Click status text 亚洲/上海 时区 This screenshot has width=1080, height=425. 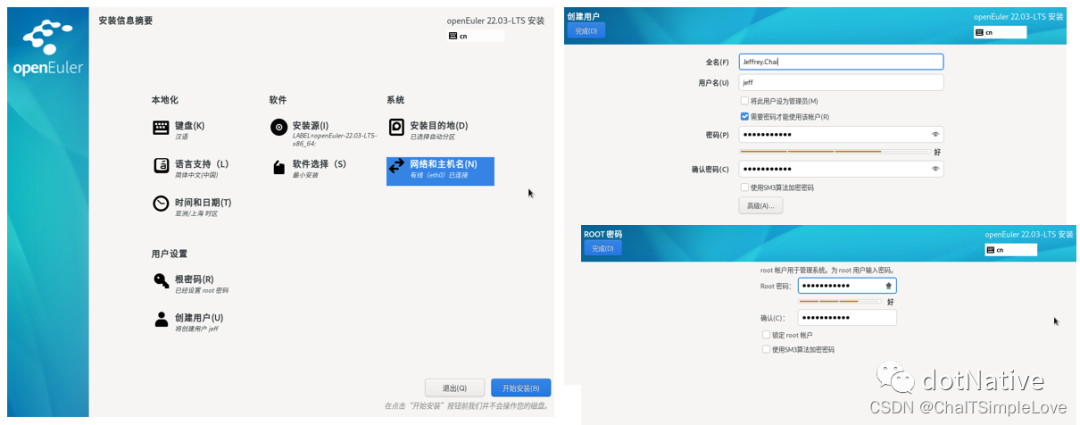tap(196, 214)
